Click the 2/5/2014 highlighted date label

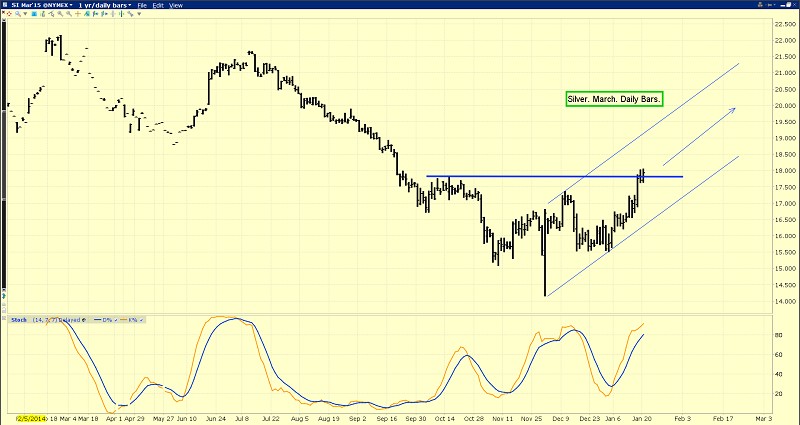(31, 418)
